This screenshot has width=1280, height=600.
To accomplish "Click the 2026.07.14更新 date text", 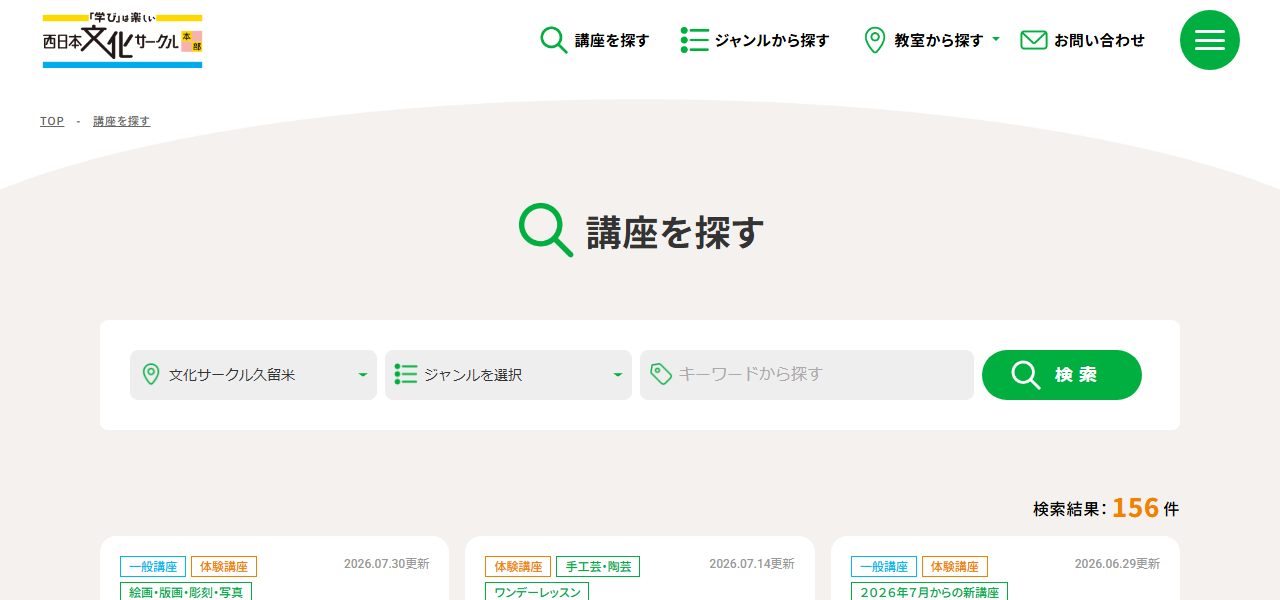I will pos(752,564).
